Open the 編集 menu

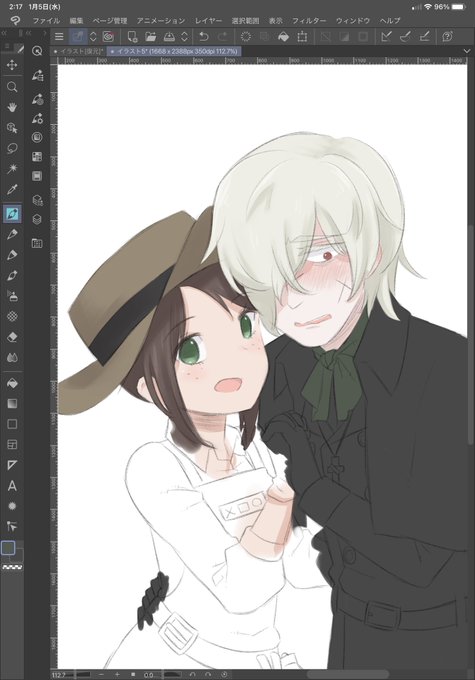click(x=76, y=20)
